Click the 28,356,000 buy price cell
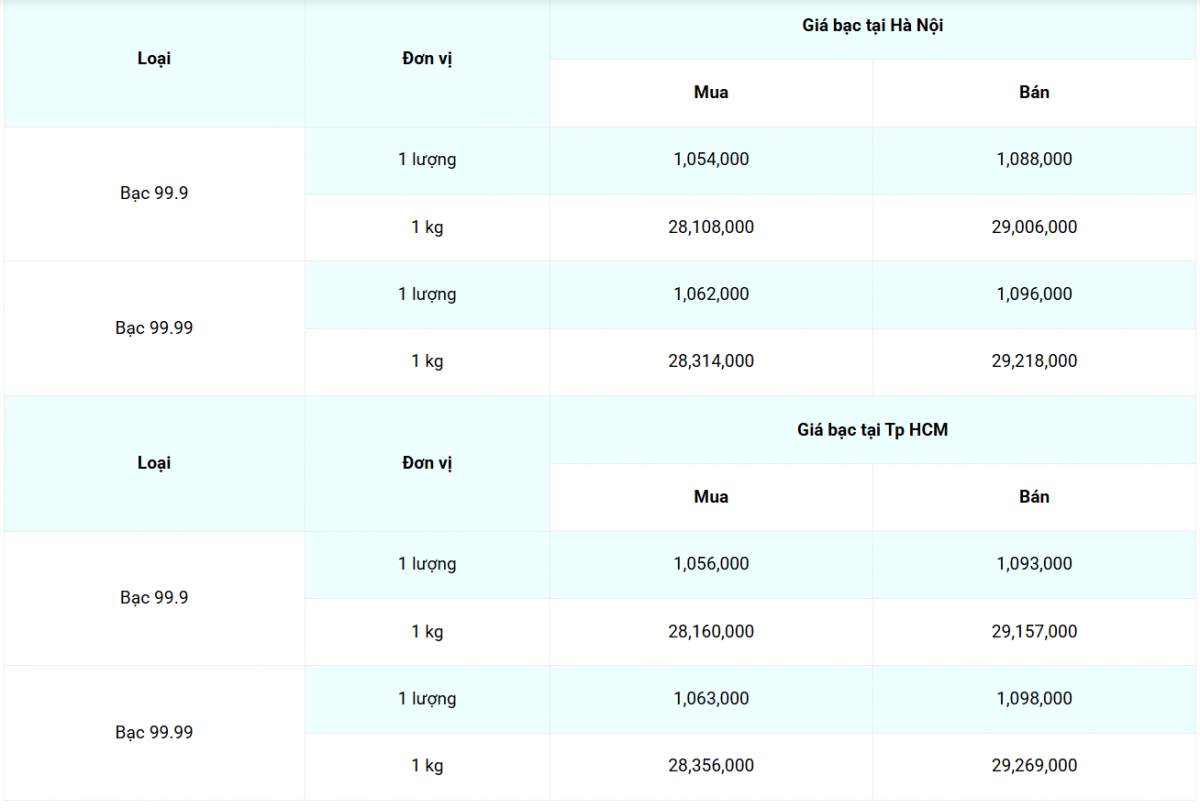The height and width of the screenshot is (809, 1200). tap(711, 766)
